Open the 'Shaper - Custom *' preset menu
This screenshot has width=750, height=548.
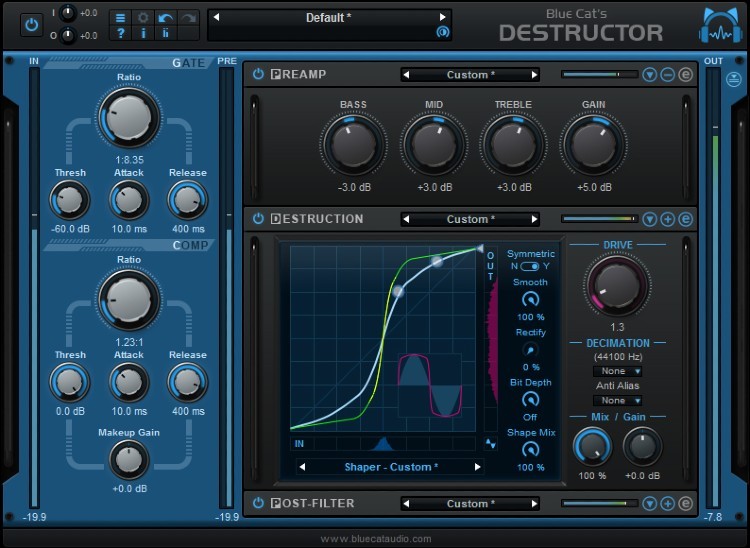click(x=389, y=467)
